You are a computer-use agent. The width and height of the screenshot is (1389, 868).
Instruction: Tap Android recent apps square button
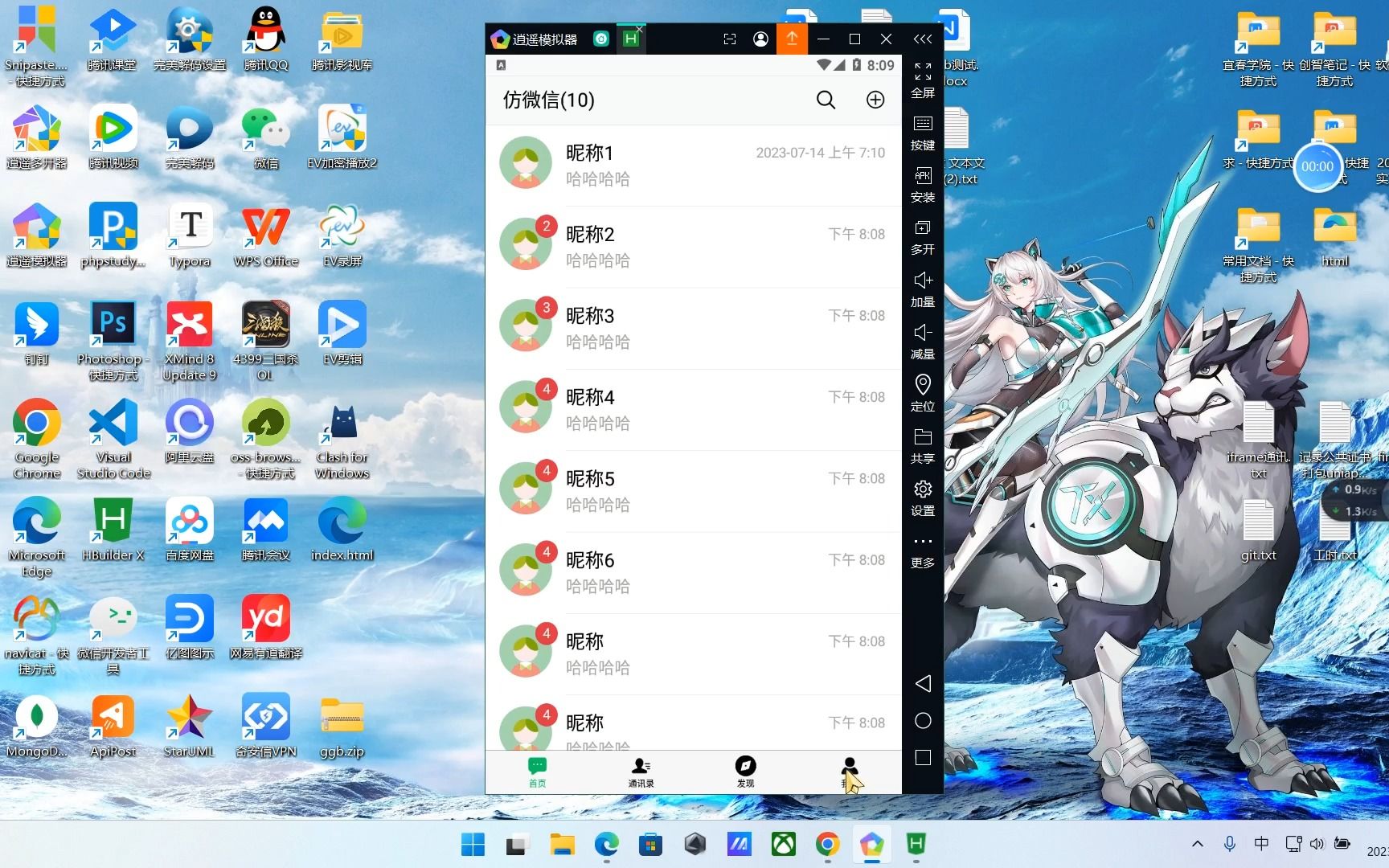[x=923, y=758]
